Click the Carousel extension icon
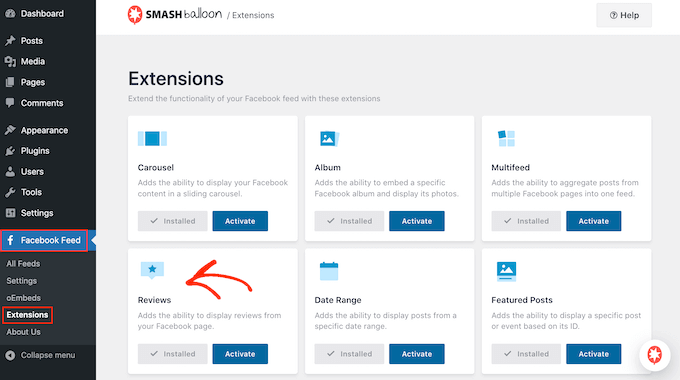Screen dimensions: 680x380 pyautogui.click(x=152, y=139)
